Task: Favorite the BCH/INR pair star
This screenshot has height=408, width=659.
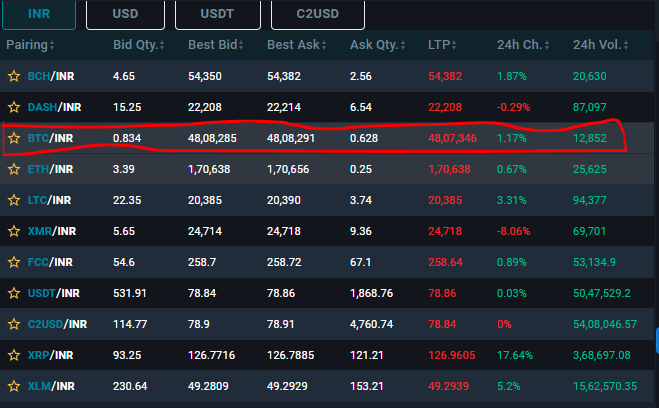Action: pos(14,76)
